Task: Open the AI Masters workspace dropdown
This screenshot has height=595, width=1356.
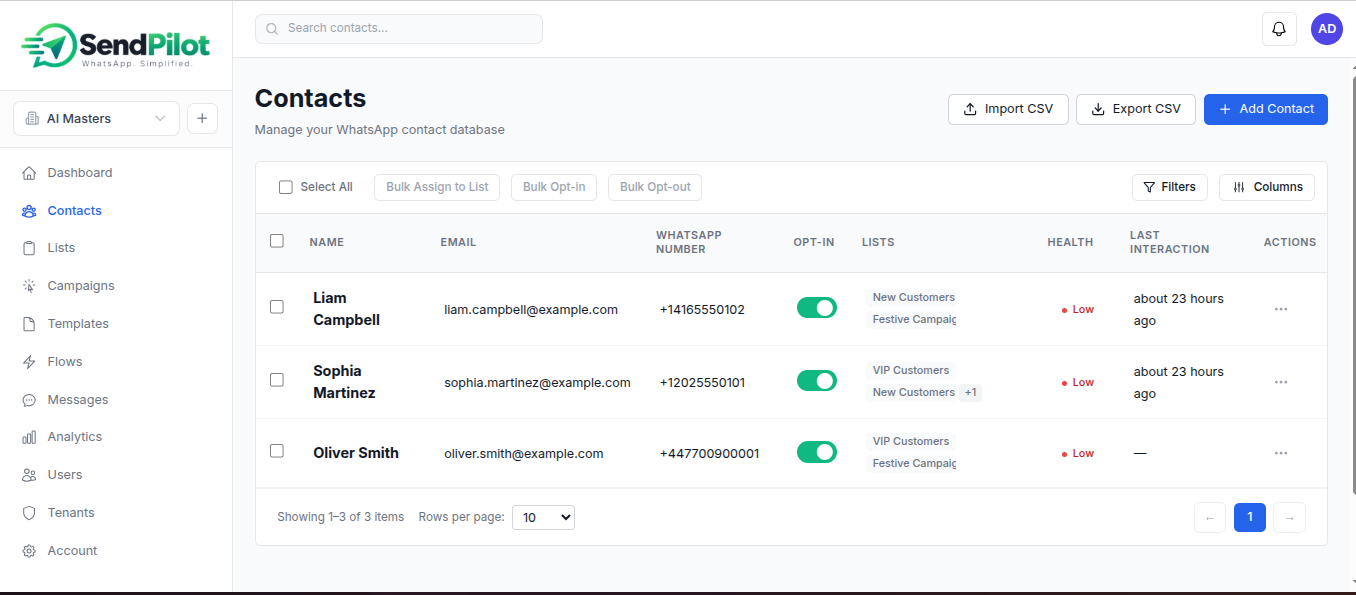Action: point(96,118)
